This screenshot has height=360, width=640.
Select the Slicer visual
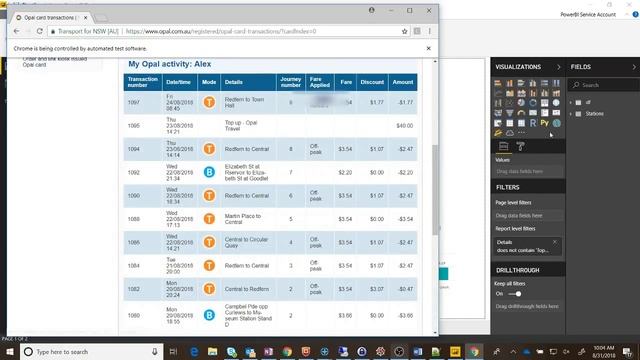point(498,123)
